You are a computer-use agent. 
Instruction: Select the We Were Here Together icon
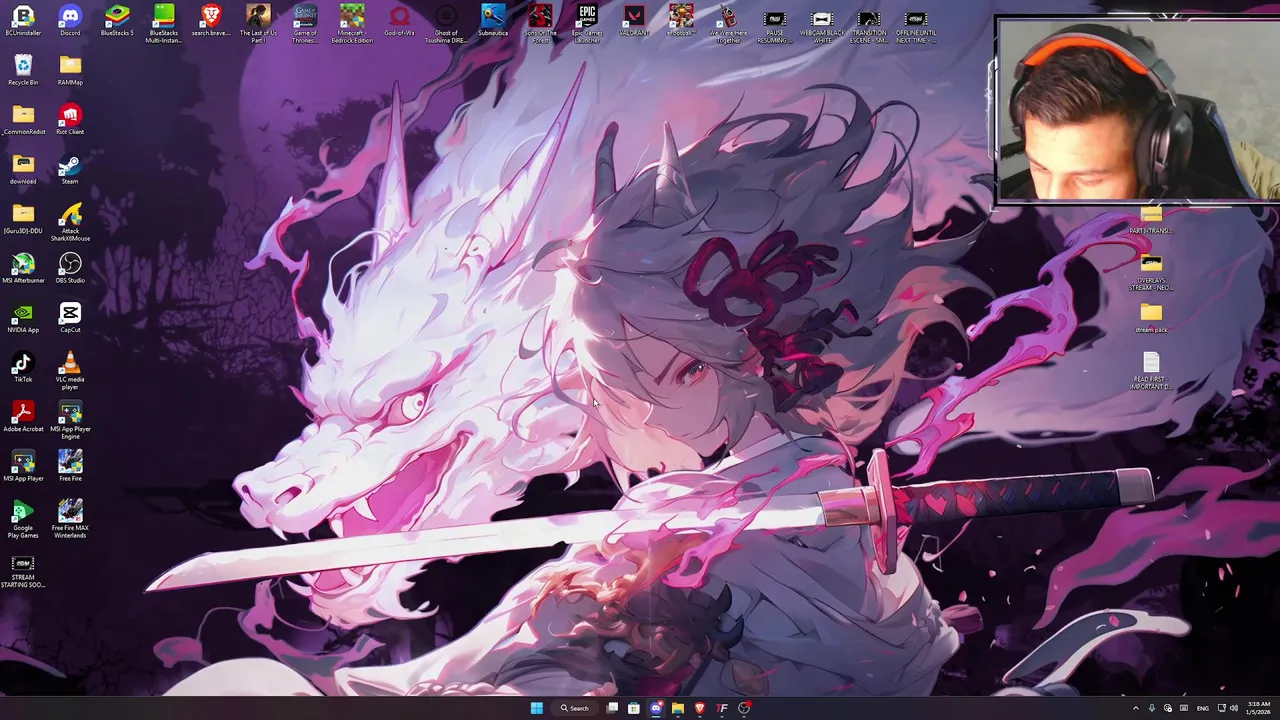click(728, 24)
